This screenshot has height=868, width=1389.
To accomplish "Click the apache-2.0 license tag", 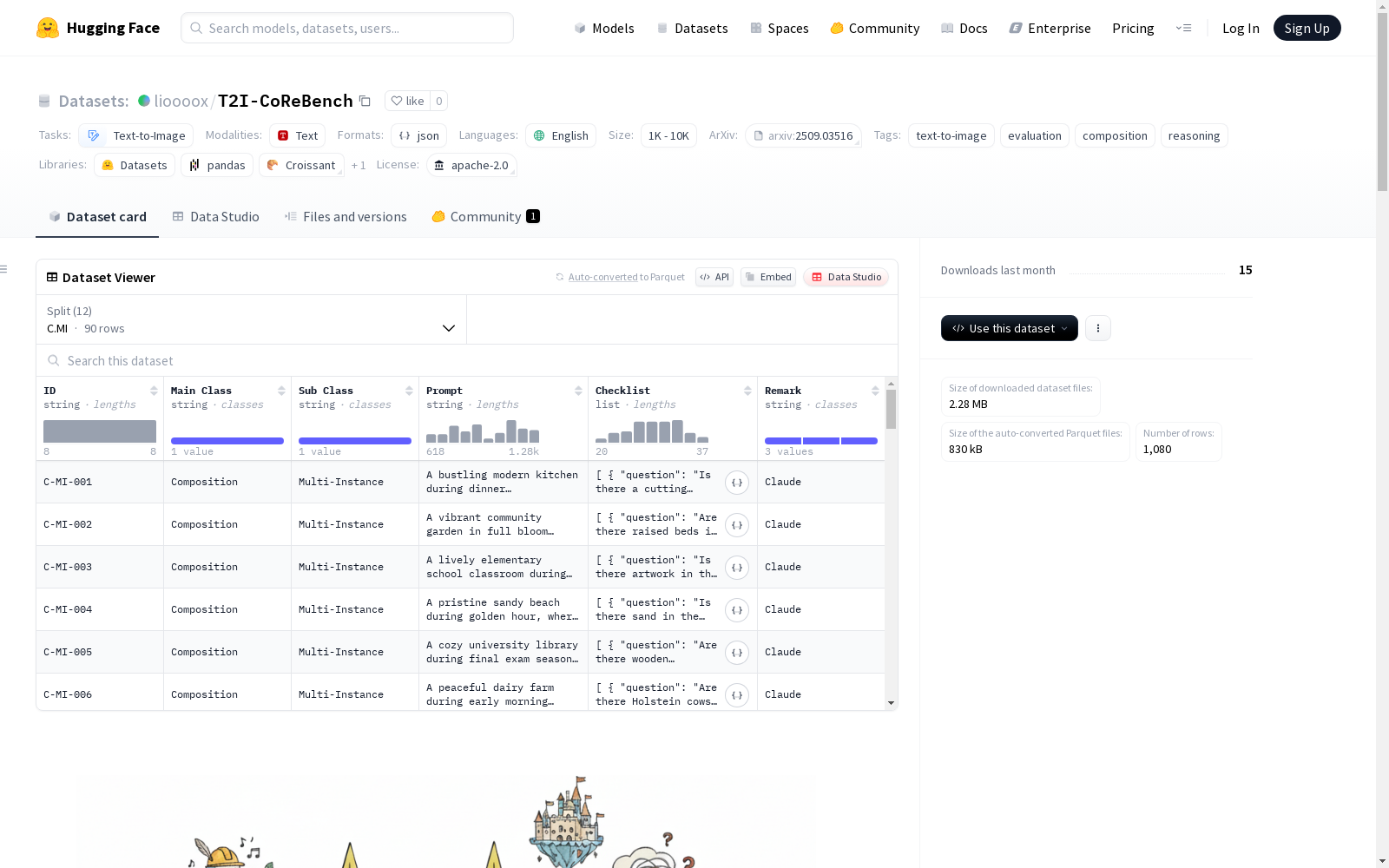I will [x=471, y=165].
